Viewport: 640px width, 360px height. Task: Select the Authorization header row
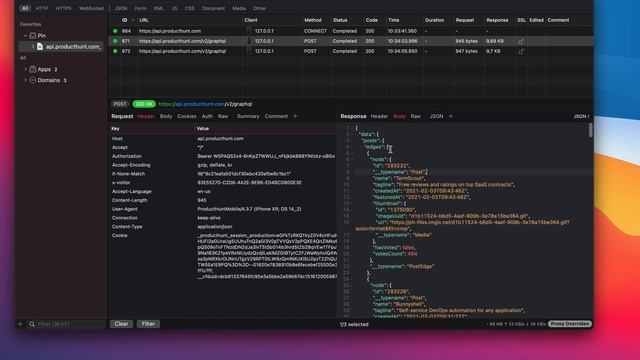(223, 156)
